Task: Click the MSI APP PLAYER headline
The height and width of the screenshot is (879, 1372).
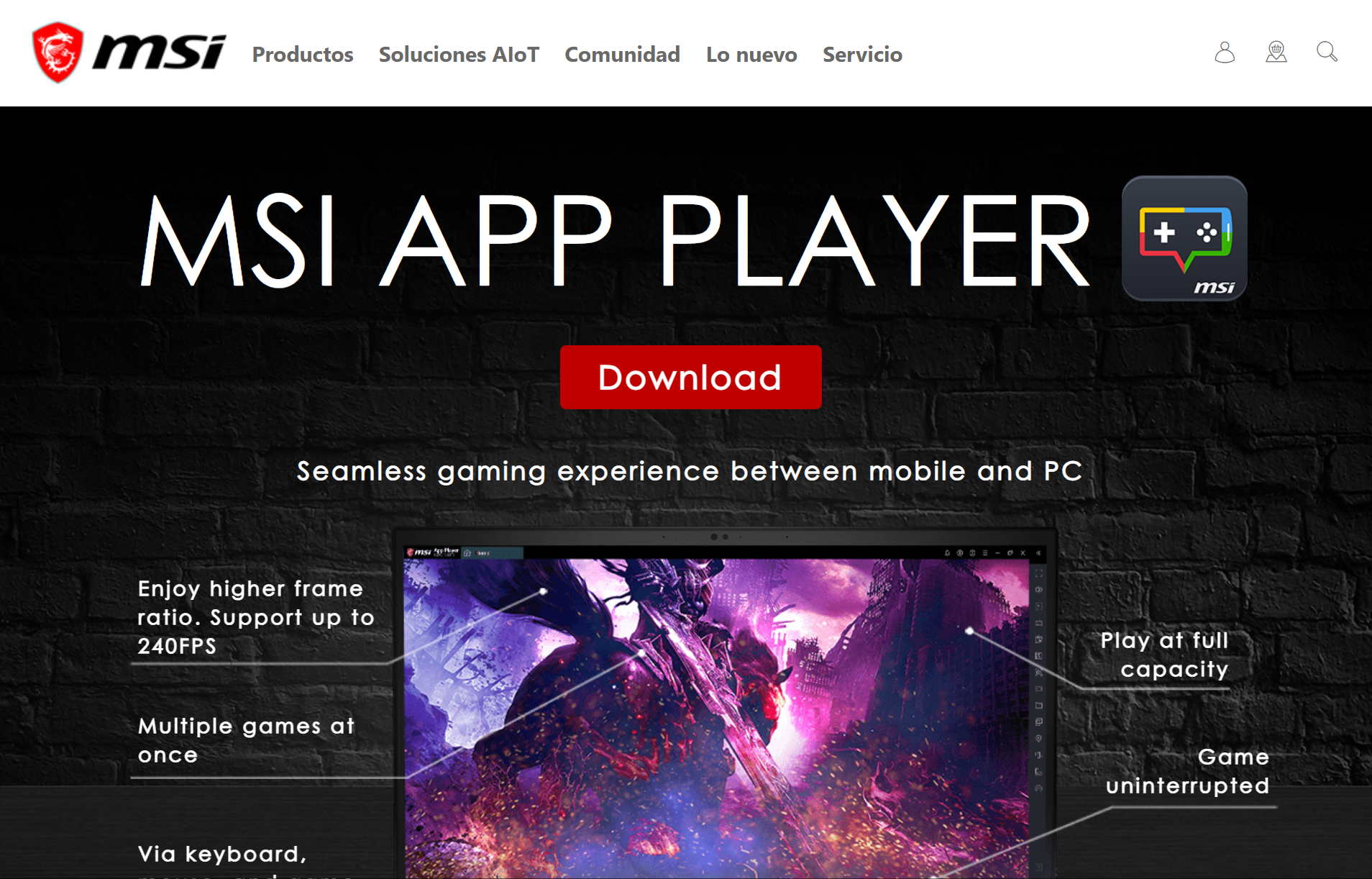Action: click(616, 240)
